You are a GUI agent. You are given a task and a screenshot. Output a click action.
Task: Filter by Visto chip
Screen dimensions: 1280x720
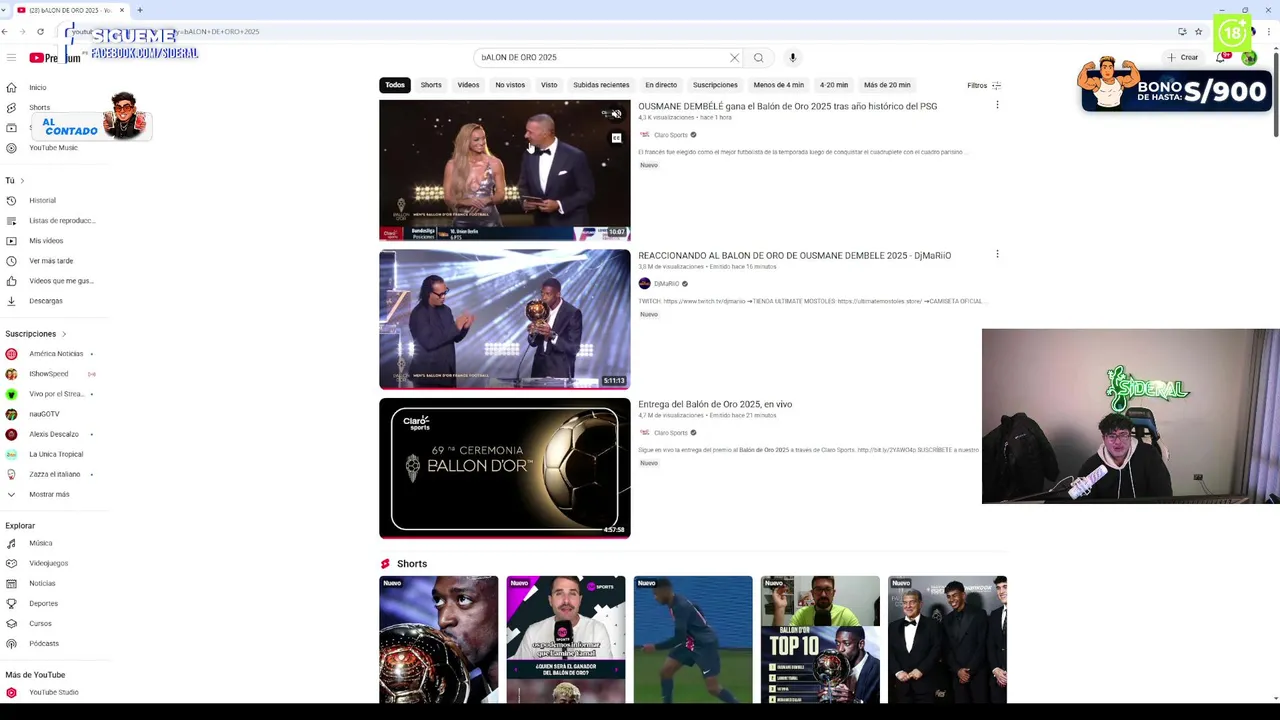(x=549, y=85)
